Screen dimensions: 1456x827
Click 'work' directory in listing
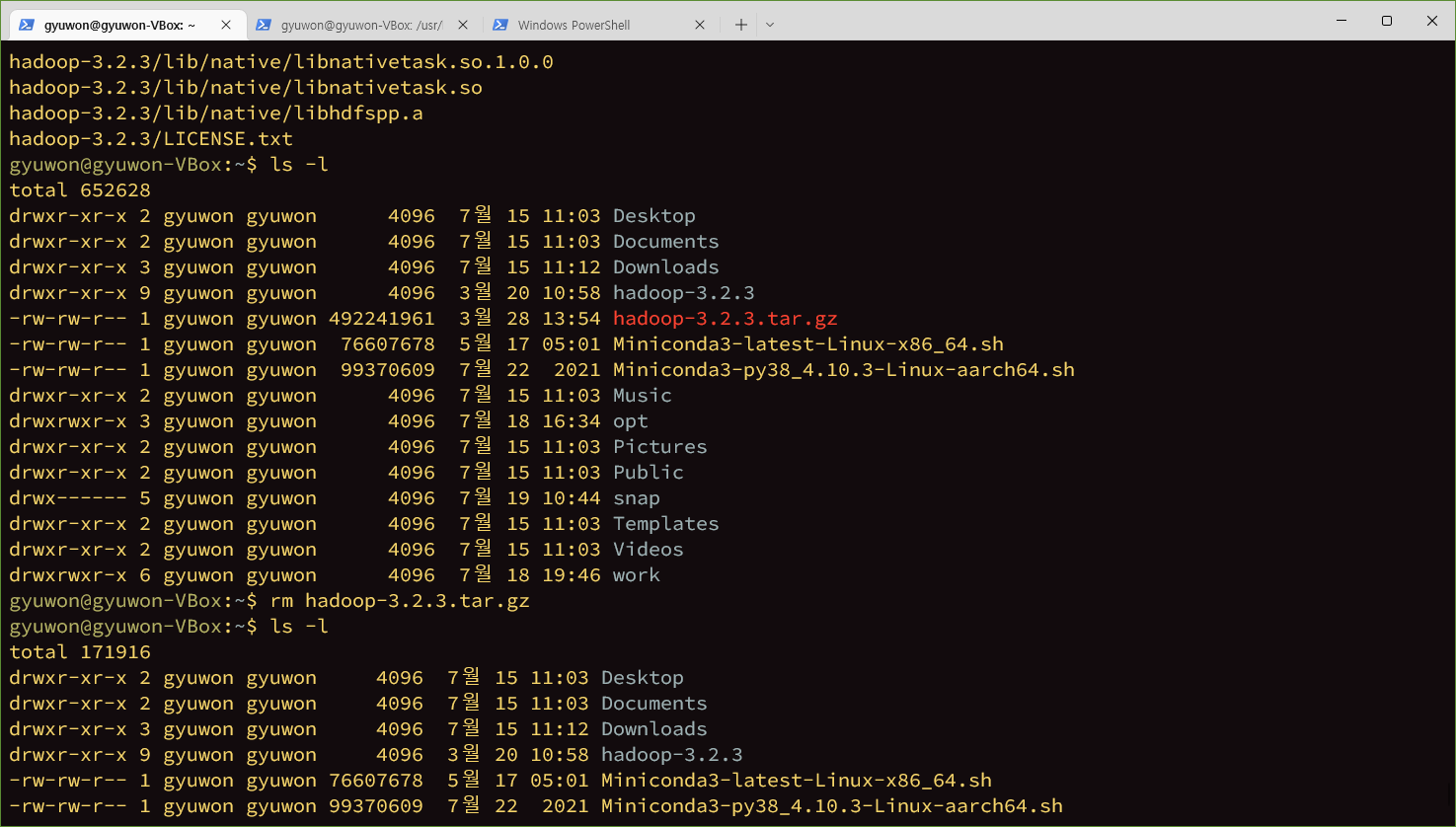[637, 575]
